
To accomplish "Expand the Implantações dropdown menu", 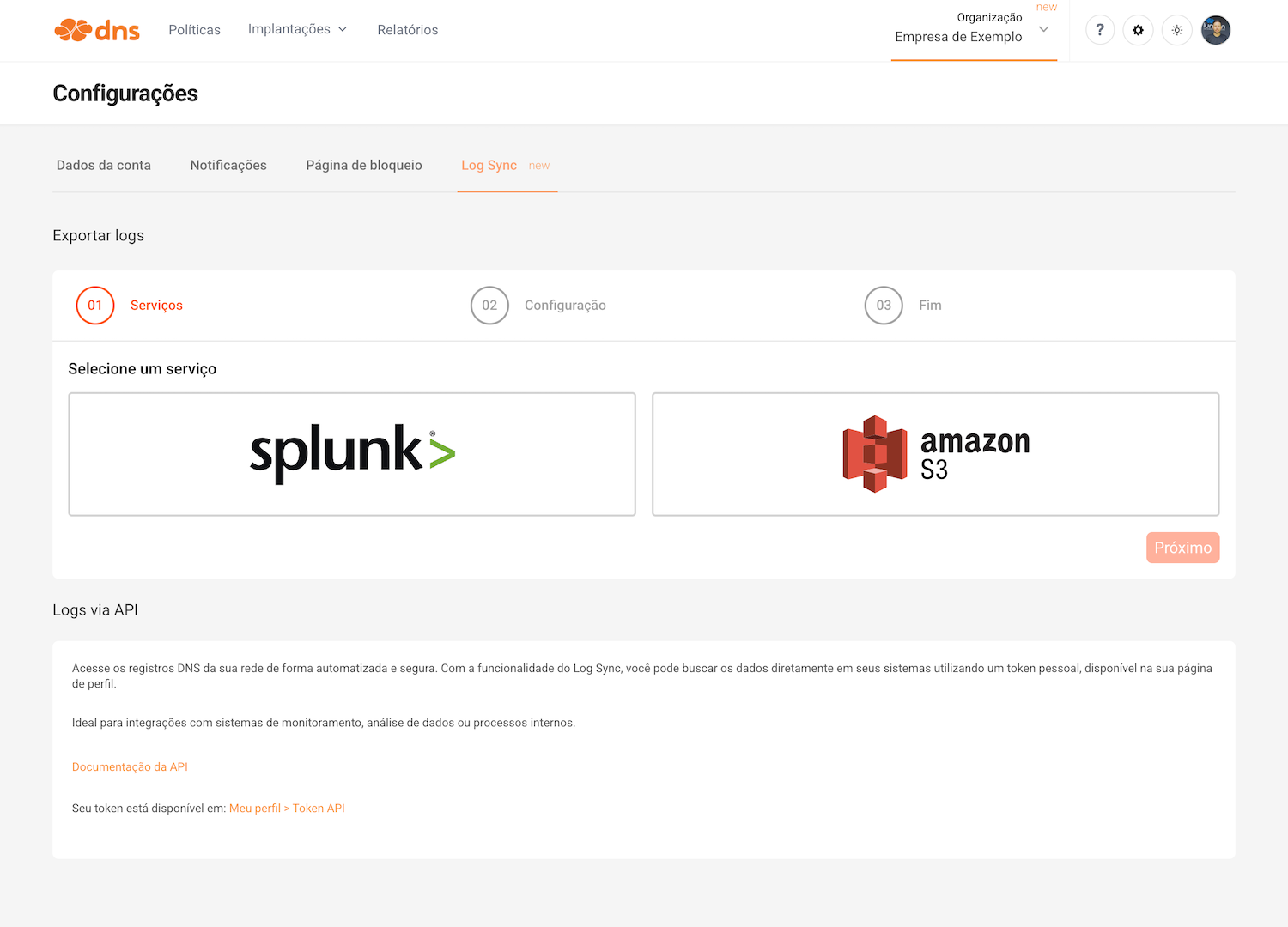I will (297, 29).
